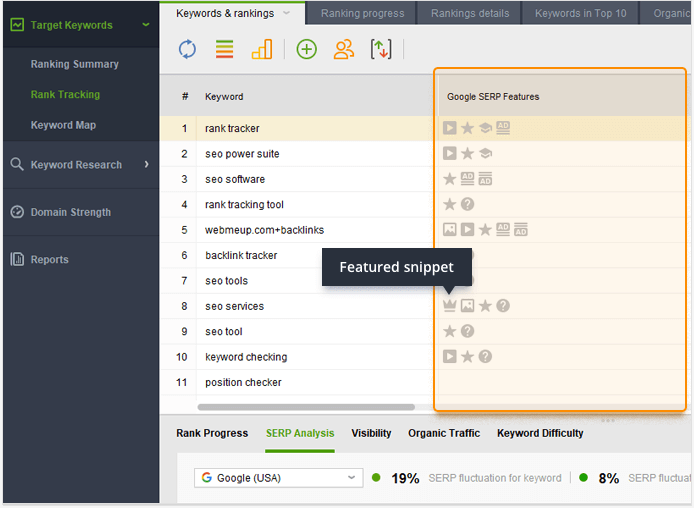Viewport: 694px width, 508px height.
Task: Click question mark icon in seo tool row
Action: (467, 331)
